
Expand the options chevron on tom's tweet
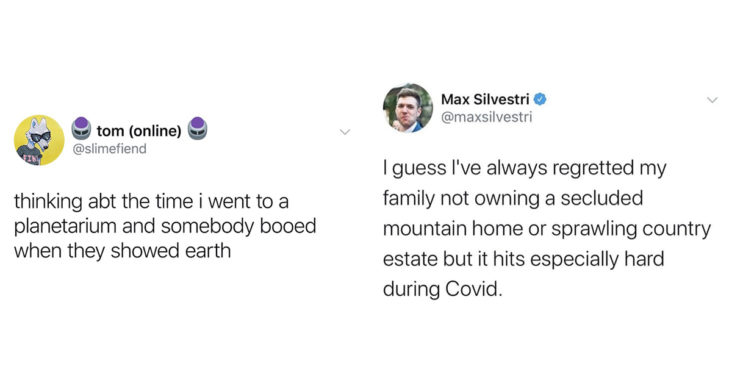click(345, 132)
